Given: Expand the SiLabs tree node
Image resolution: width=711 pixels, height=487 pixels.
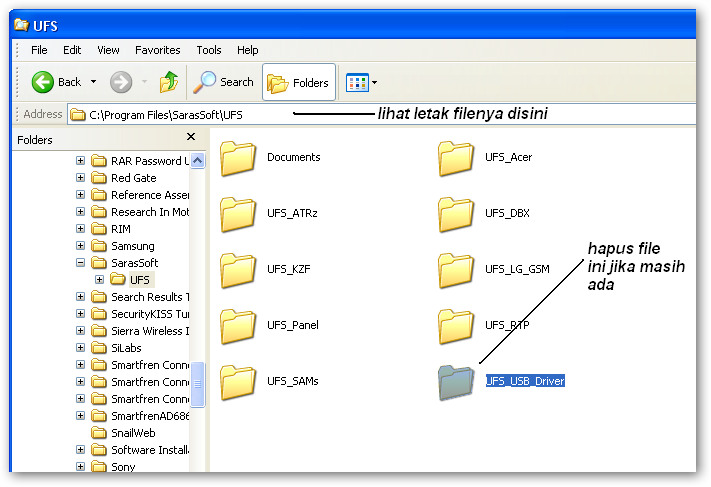Looking at the screenshot, I should coord(80,347).
